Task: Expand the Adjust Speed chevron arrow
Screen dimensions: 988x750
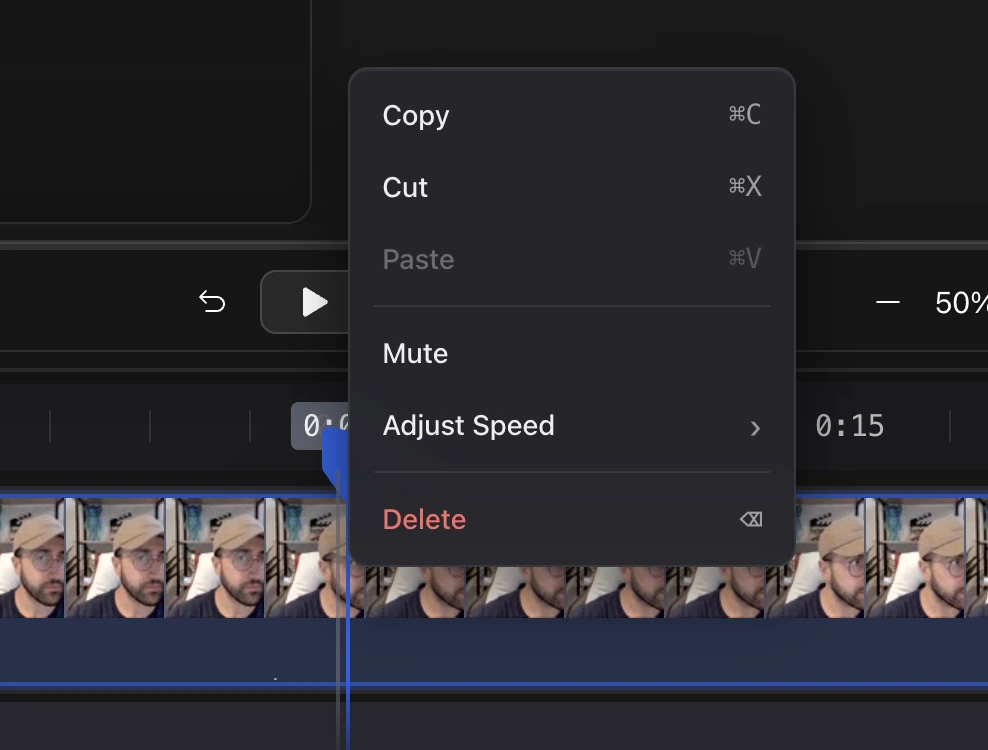Action: [x=755, y=429]
